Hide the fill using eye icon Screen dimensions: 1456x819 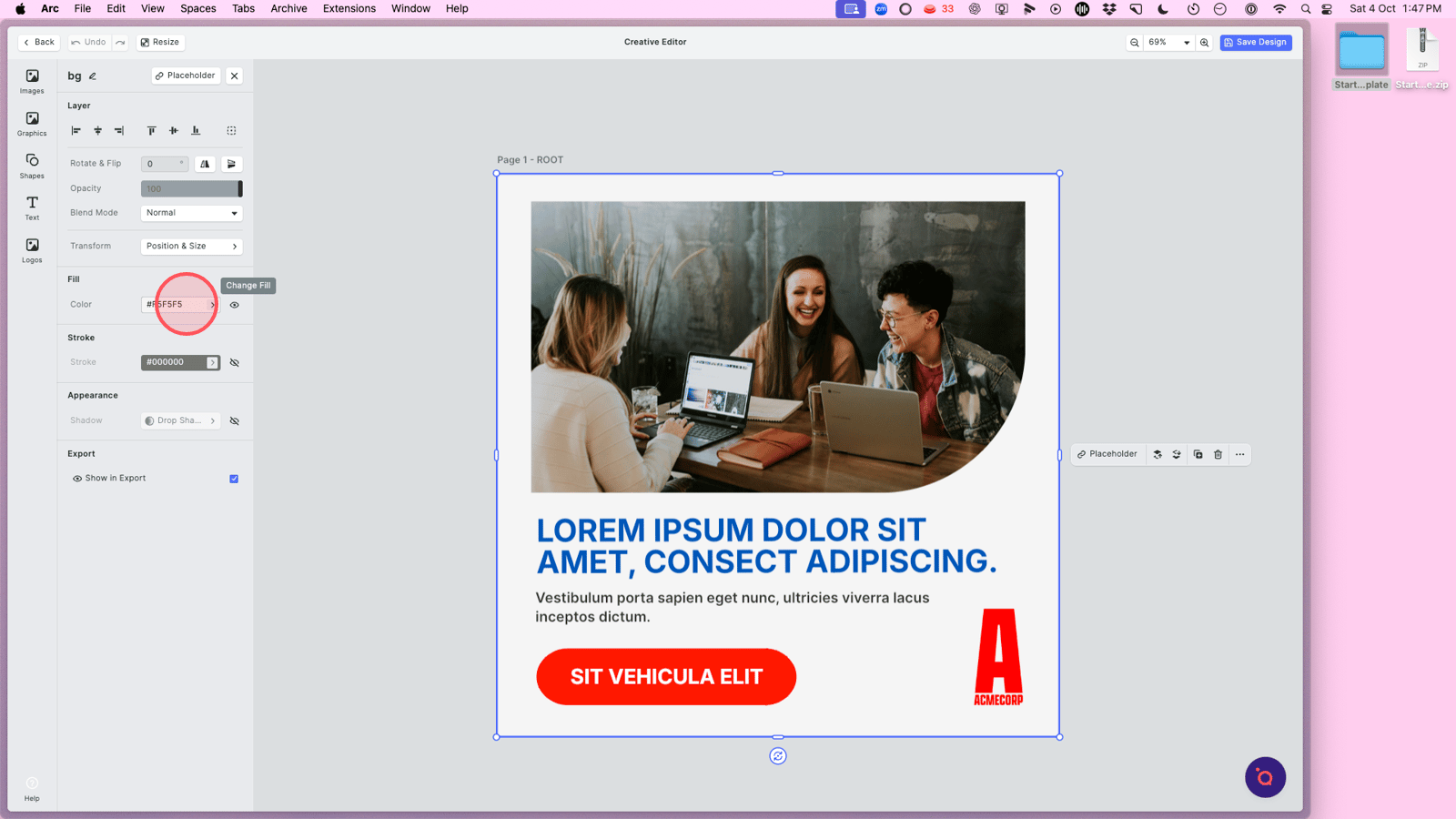(x=235, y=305)
